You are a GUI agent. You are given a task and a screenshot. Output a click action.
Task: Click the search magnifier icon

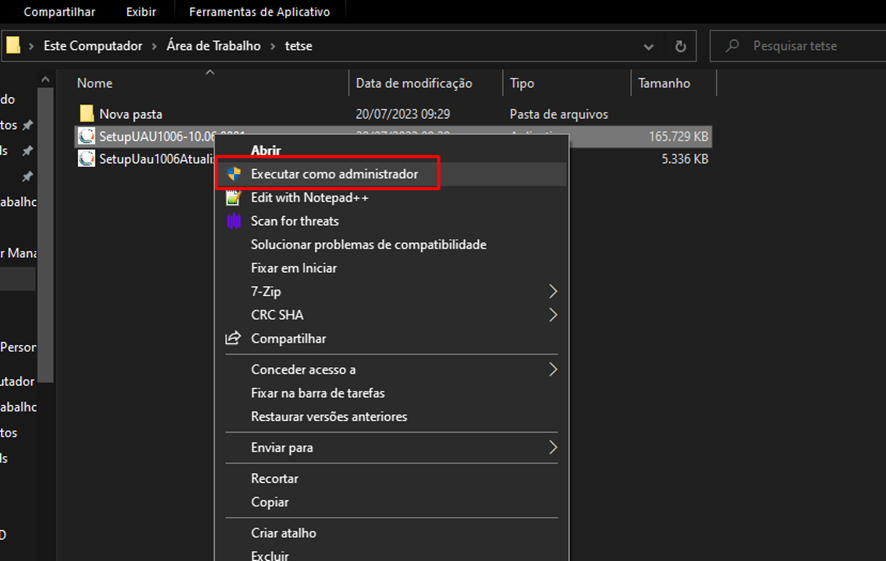pyautogui.click(x=733, y=46)
